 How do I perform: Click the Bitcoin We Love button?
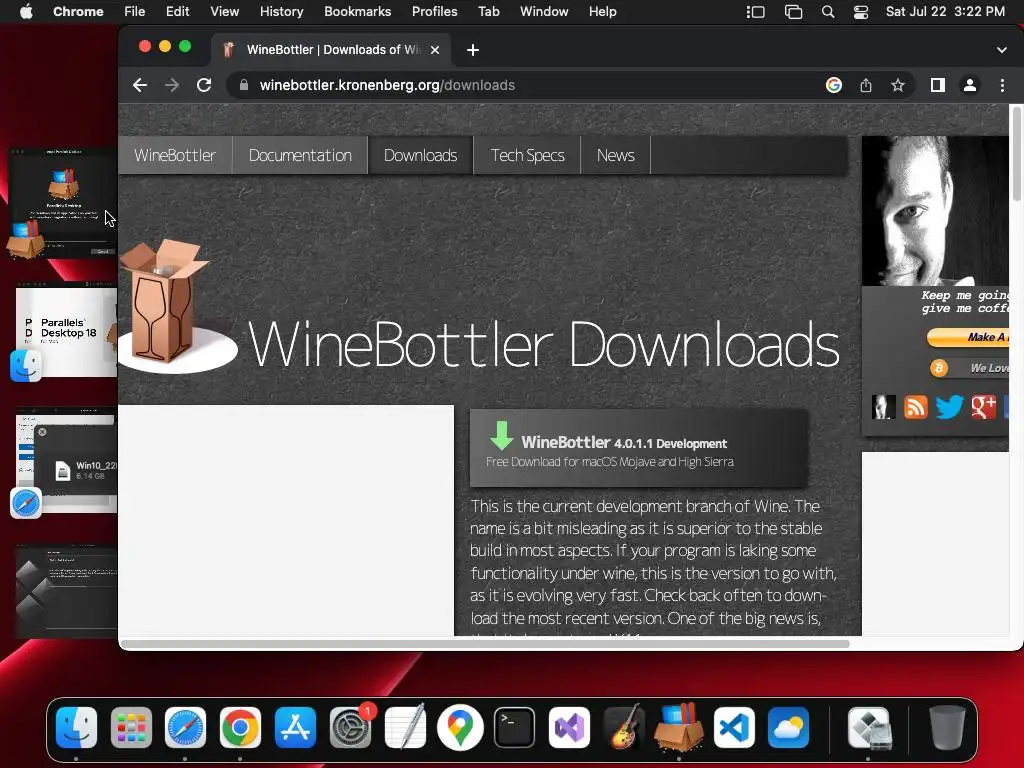[969, 368]
